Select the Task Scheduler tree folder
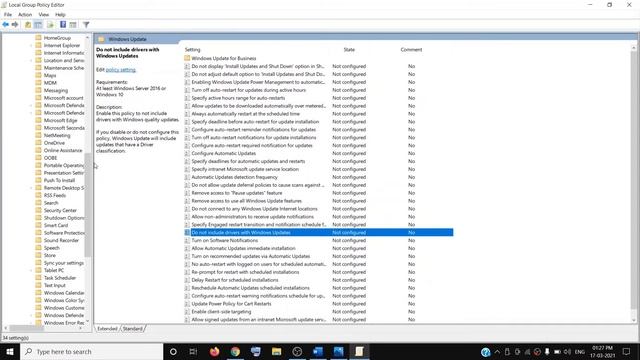The image size is (640, 360). (60, 278)
